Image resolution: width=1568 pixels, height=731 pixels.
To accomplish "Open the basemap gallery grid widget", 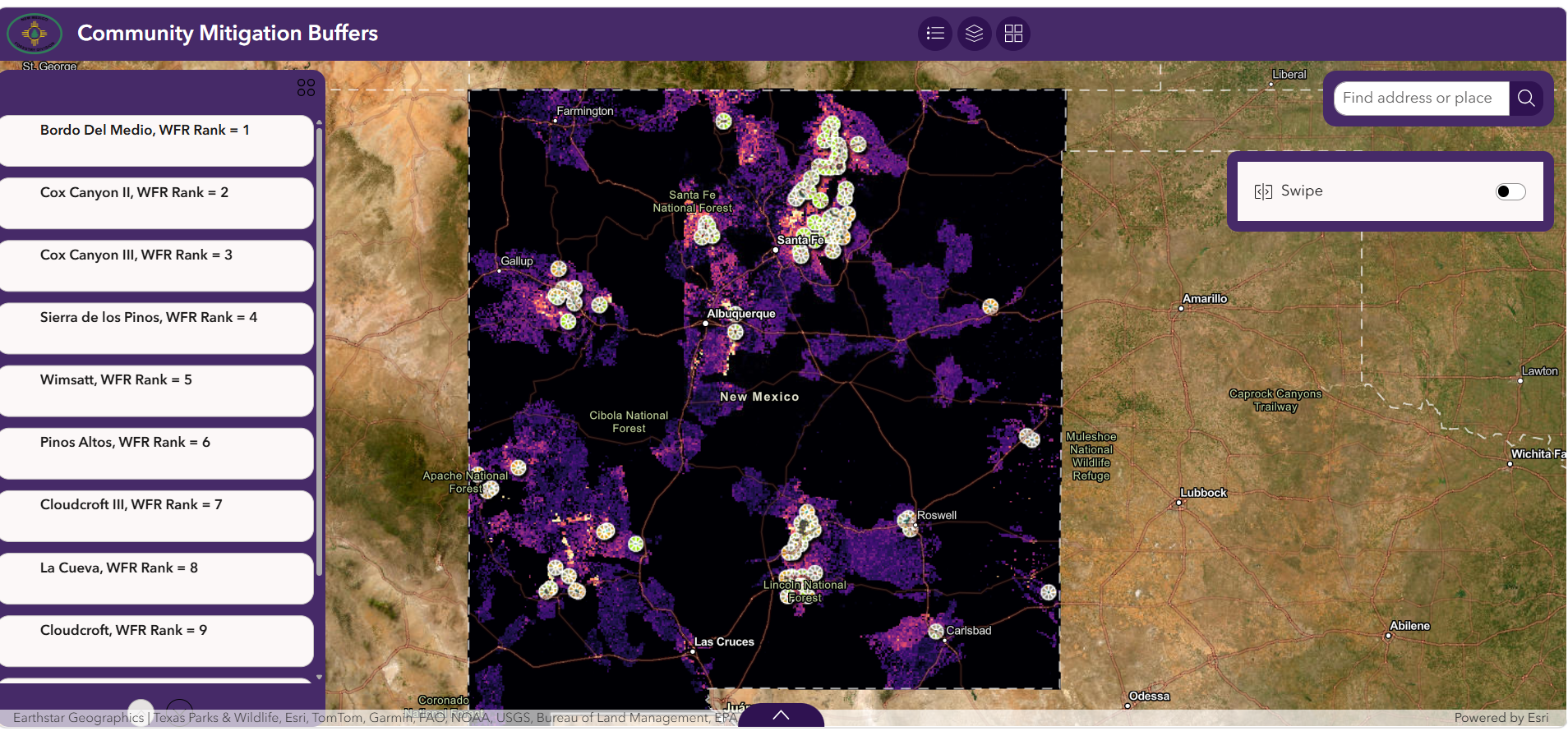I will pyautogui.click(x=1013, y=34).
